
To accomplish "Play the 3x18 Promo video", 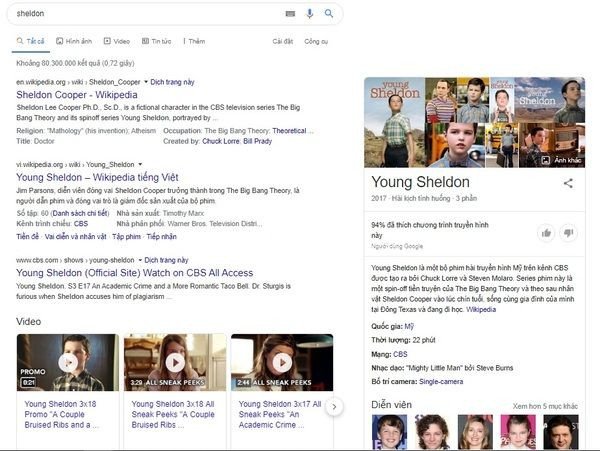I will coord(68,362).
